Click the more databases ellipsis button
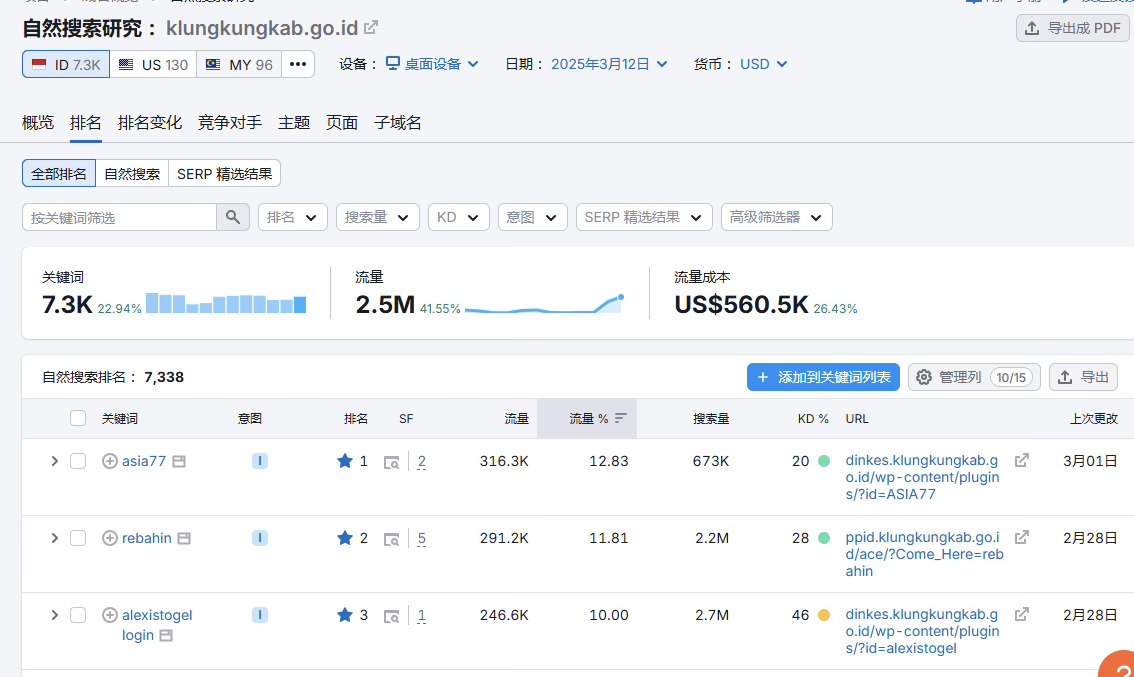 (x=298, y=64)
